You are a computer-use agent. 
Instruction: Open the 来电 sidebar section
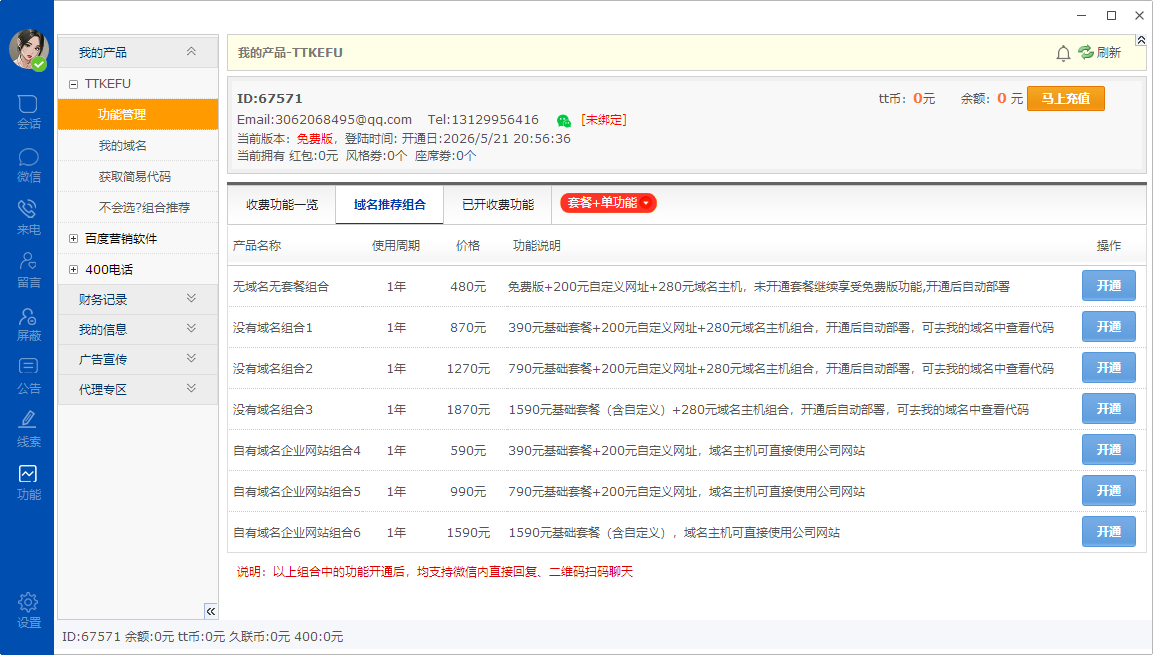tap(28, 218)
